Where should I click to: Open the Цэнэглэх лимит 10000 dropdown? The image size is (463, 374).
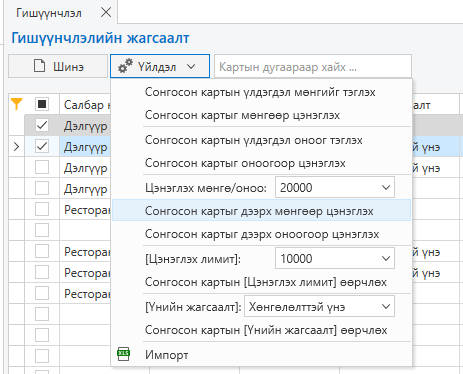click(386, 258)
